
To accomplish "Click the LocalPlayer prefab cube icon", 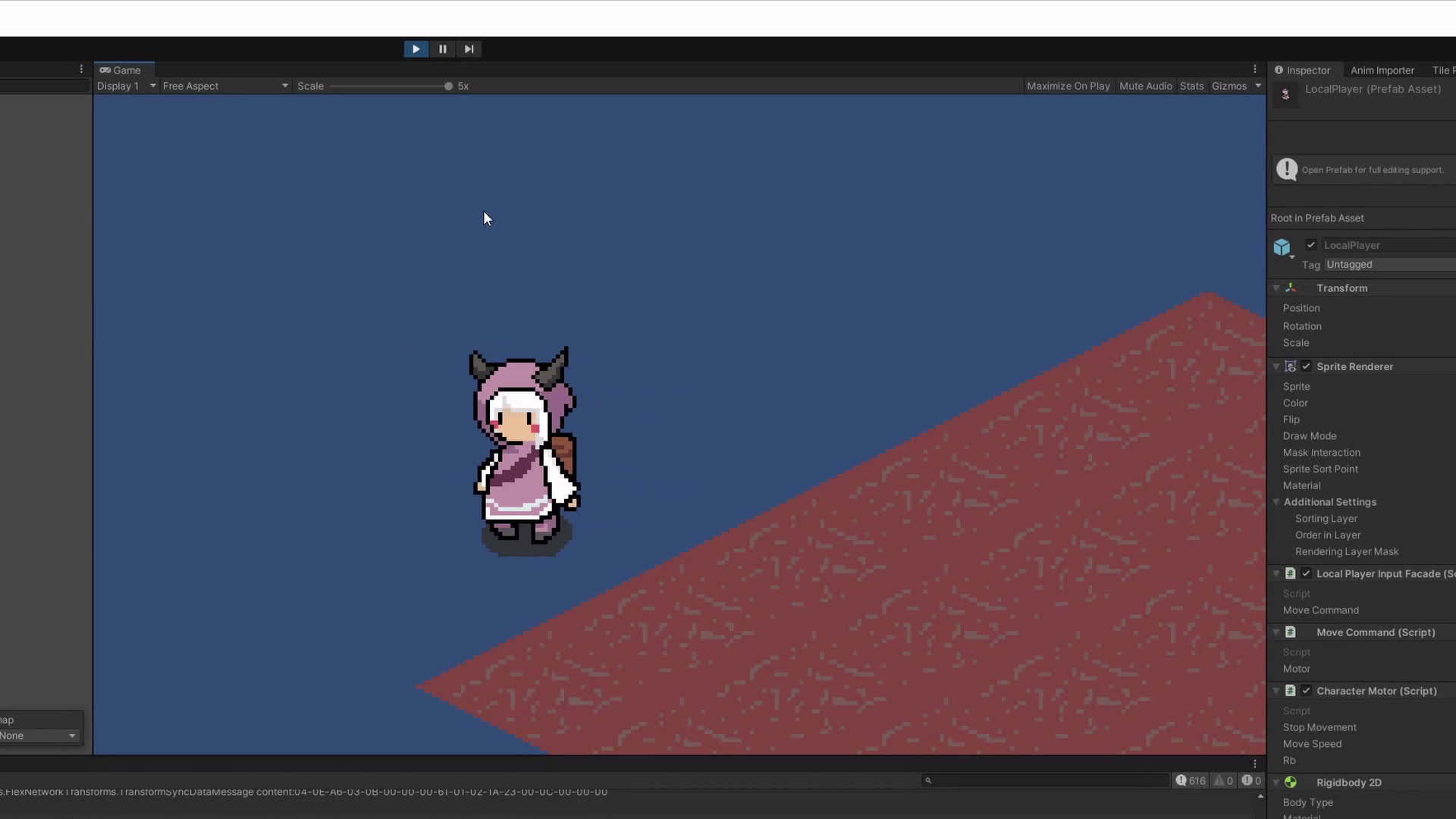I will click(1282, 247).
